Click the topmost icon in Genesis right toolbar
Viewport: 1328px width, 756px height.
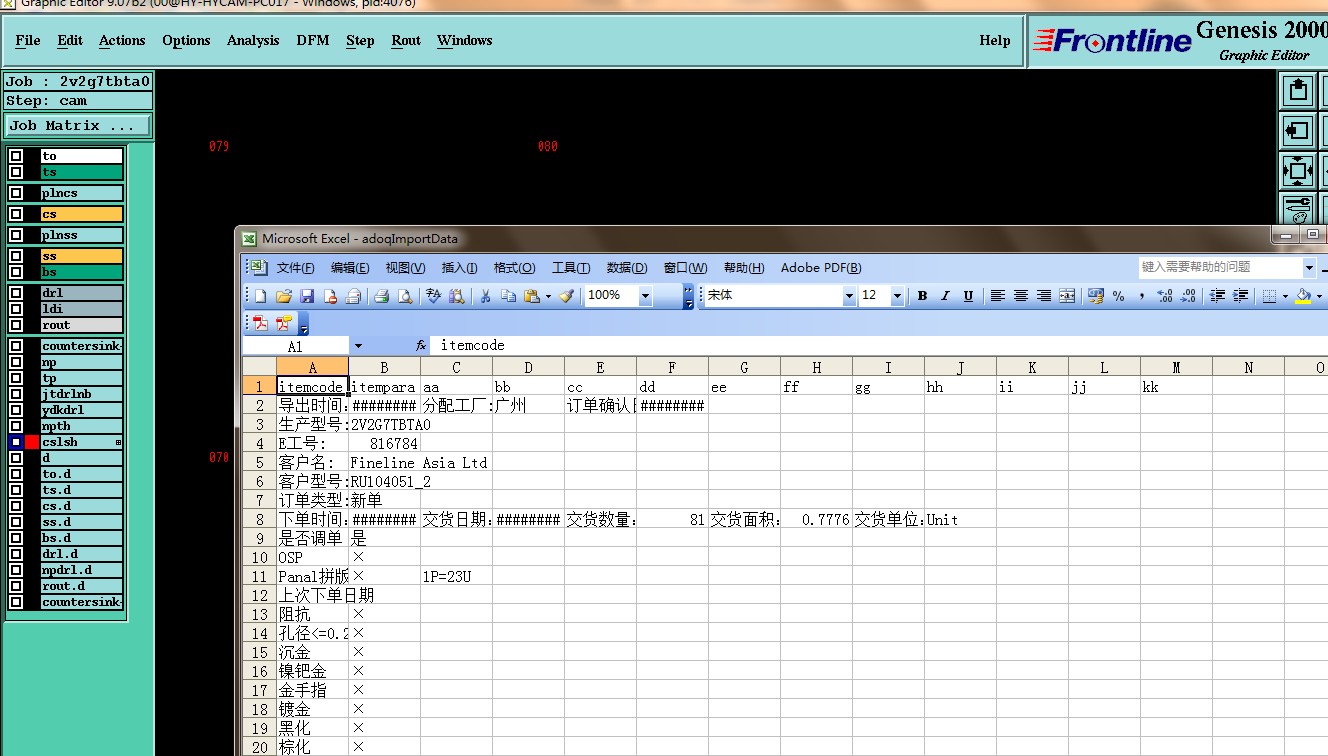click(x=1297, y=91)
